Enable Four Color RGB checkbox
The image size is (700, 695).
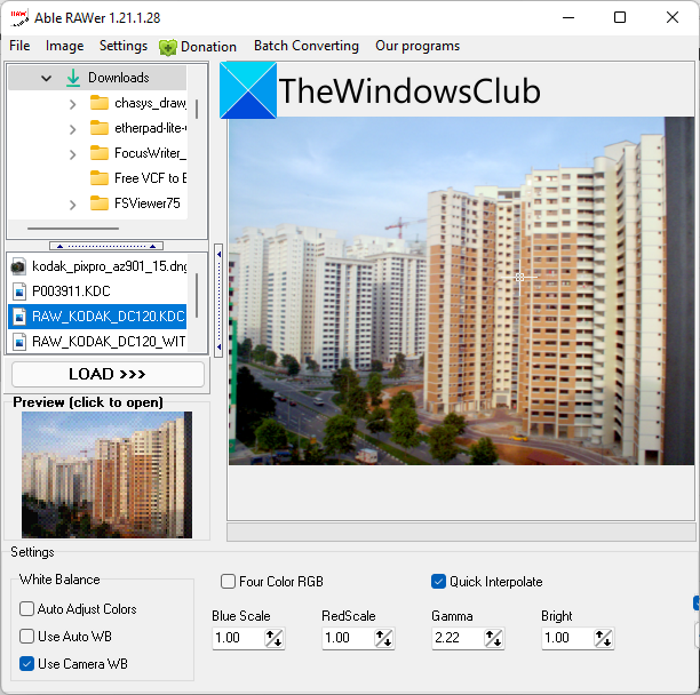point(228,581)
